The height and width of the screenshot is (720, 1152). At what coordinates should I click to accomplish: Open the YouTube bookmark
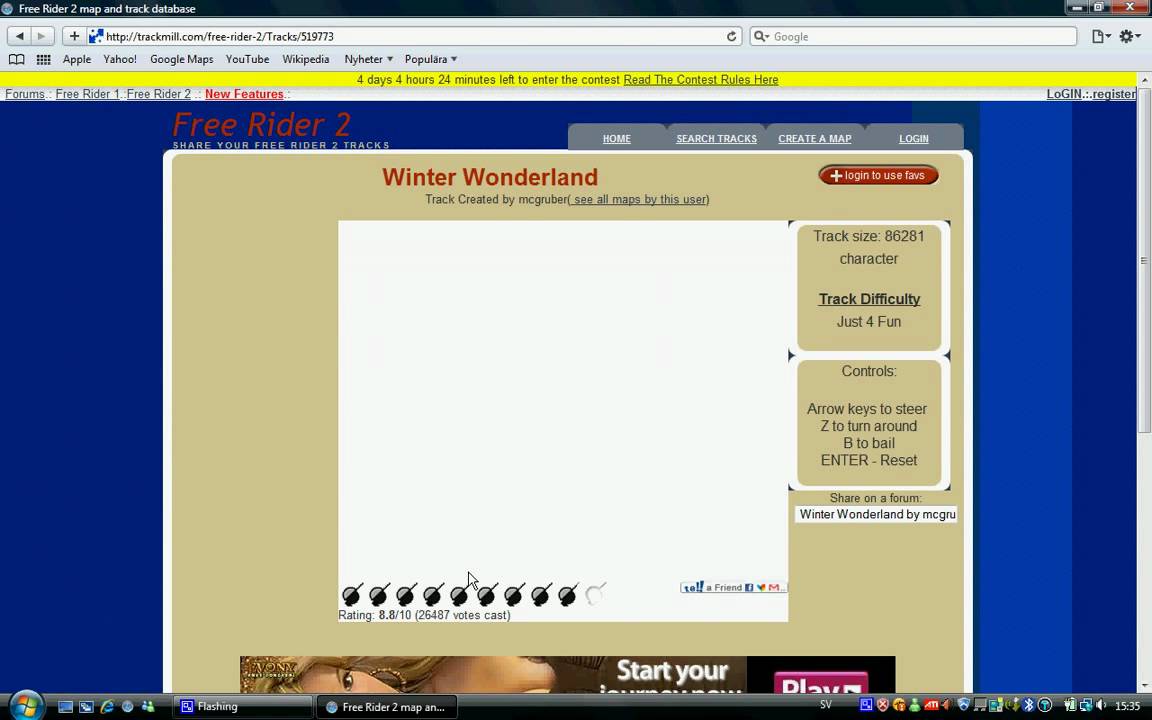point(248,60)
